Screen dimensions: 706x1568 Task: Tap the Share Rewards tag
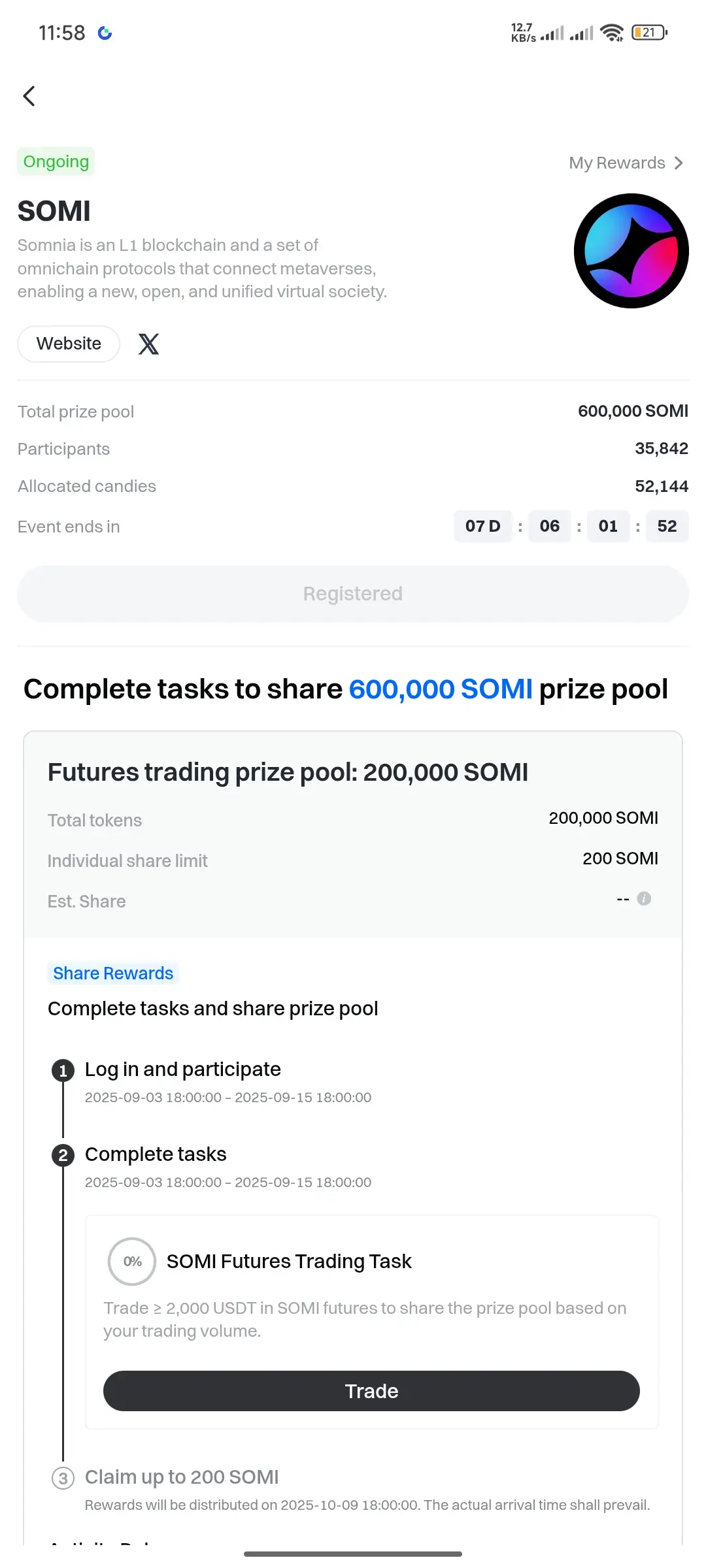[113, 973]
